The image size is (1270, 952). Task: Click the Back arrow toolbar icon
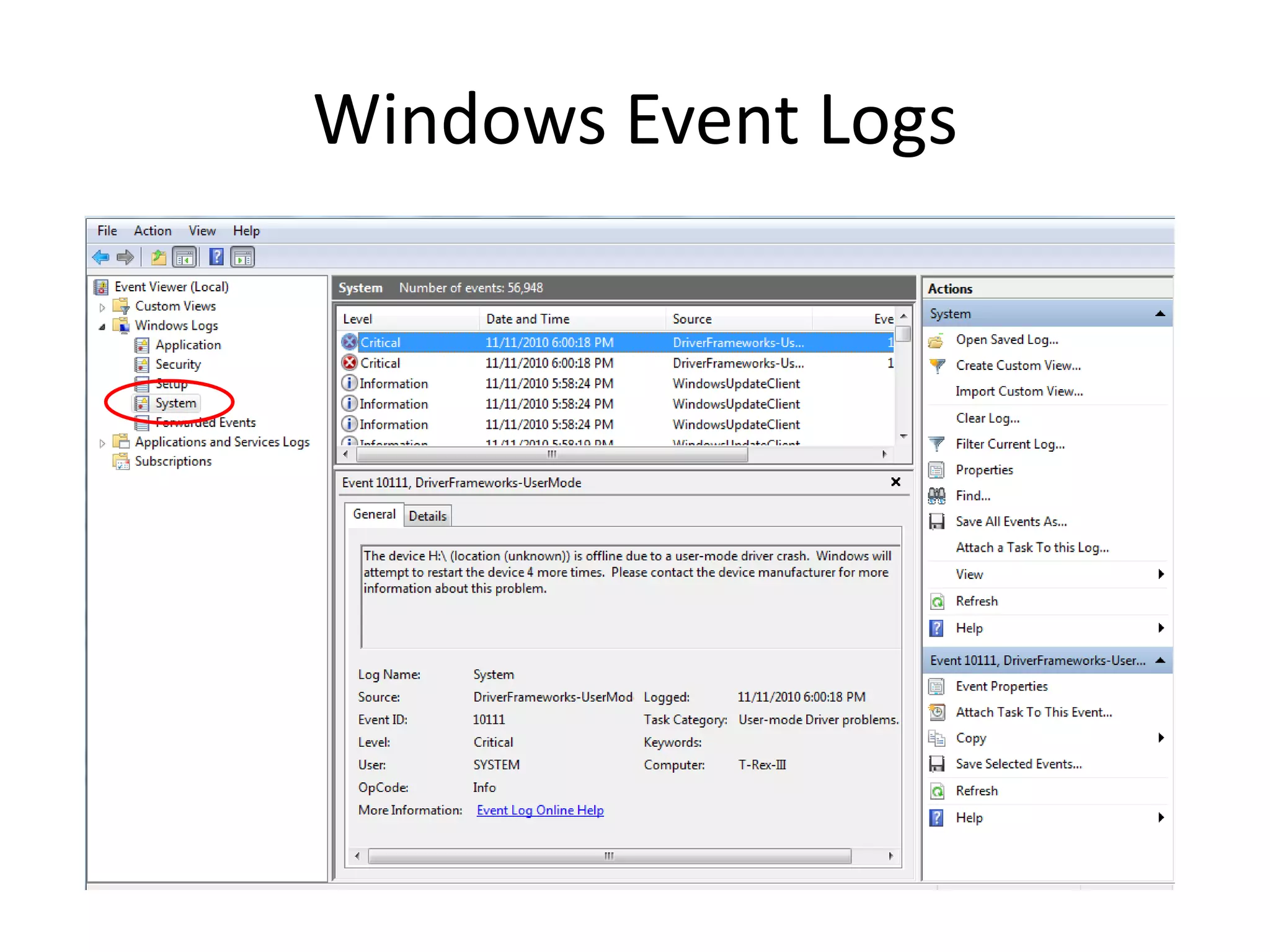click(100, 257)
